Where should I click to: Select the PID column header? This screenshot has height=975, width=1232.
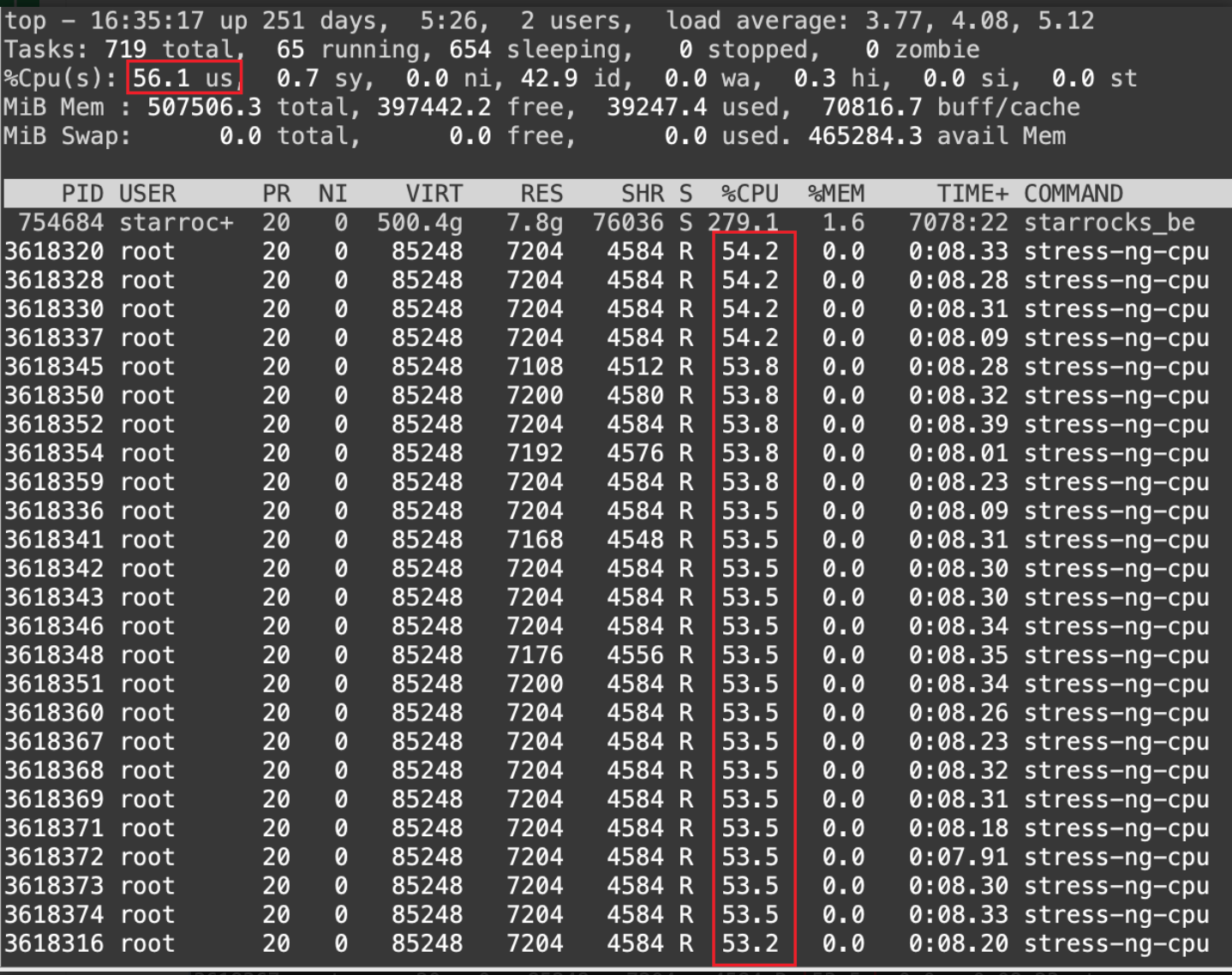point(82,194)
